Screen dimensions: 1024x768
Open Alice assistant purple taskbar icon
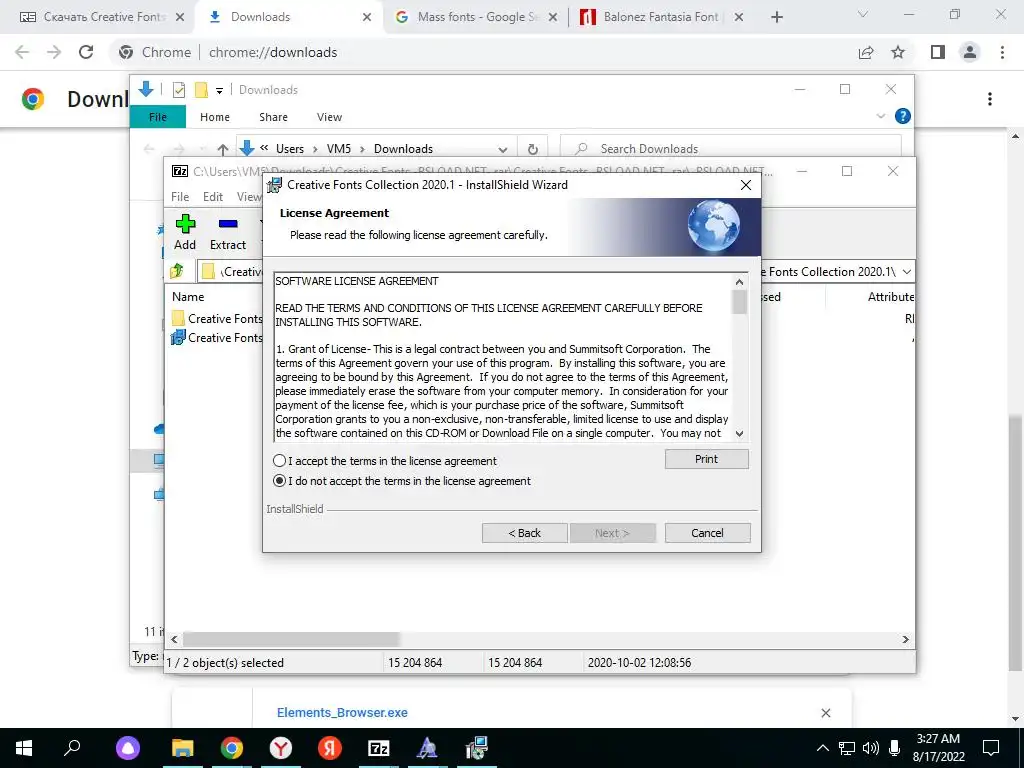coord(128,748)
